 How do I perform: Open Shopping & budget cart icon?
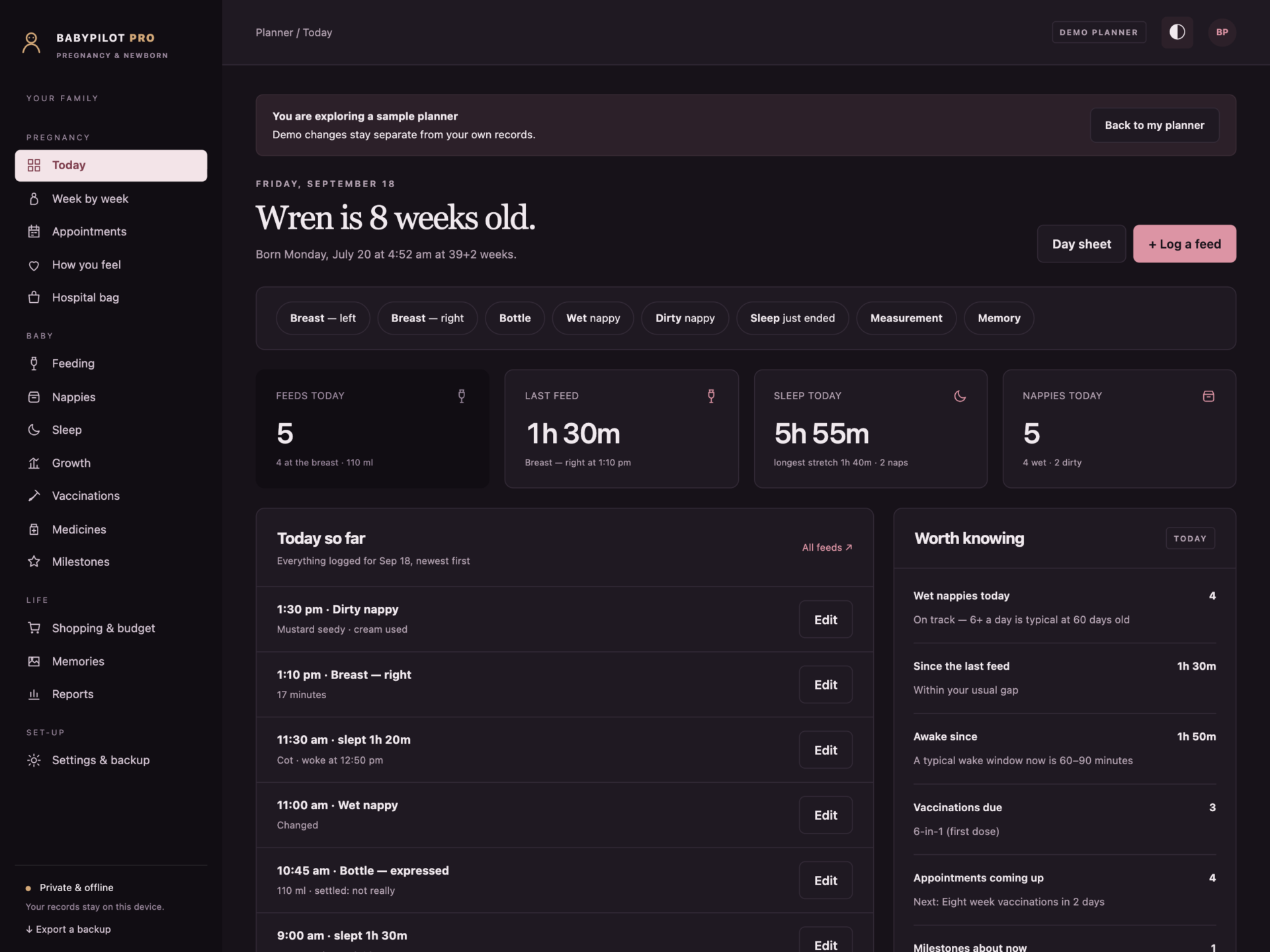click(34, 628)
